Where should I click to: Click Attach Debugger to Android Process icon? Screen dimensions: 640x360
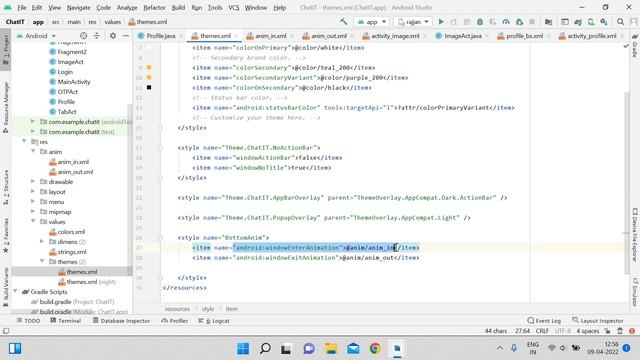coord(519,22)
